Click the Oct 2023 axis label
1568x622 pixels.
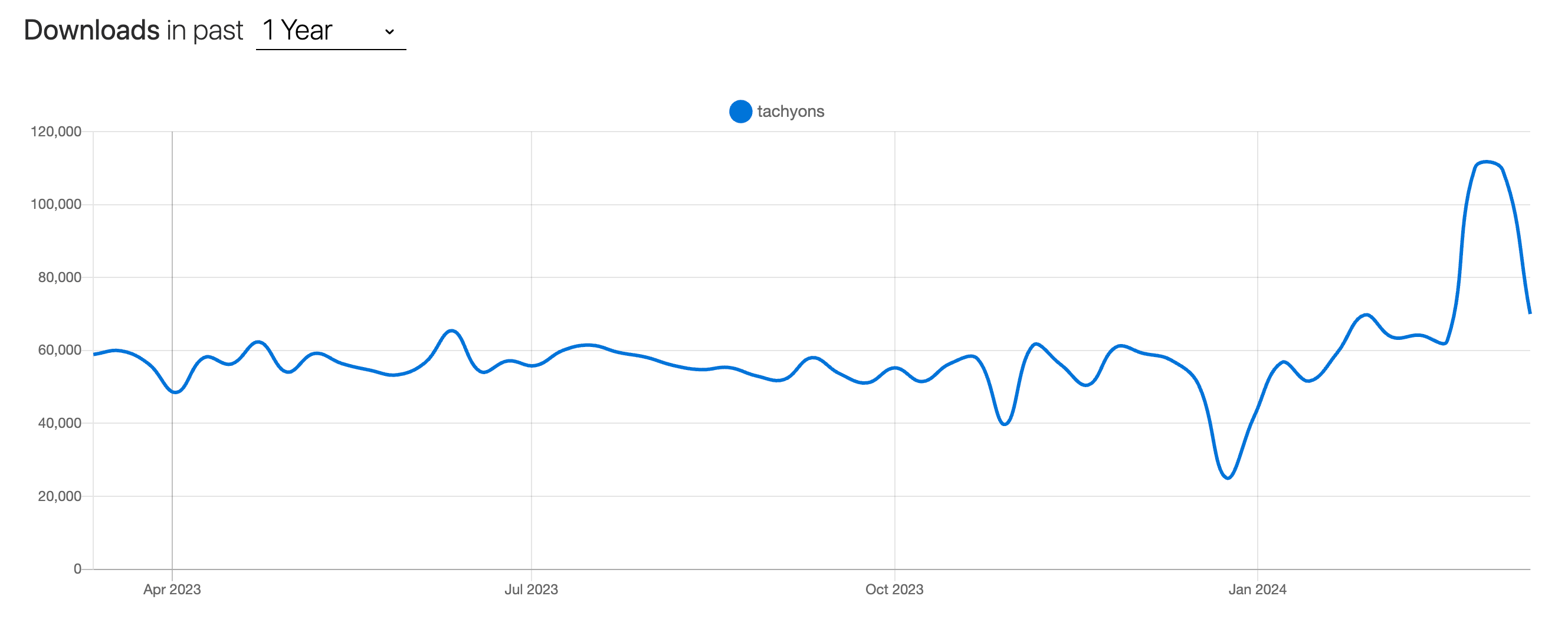(x=895, y=589)
